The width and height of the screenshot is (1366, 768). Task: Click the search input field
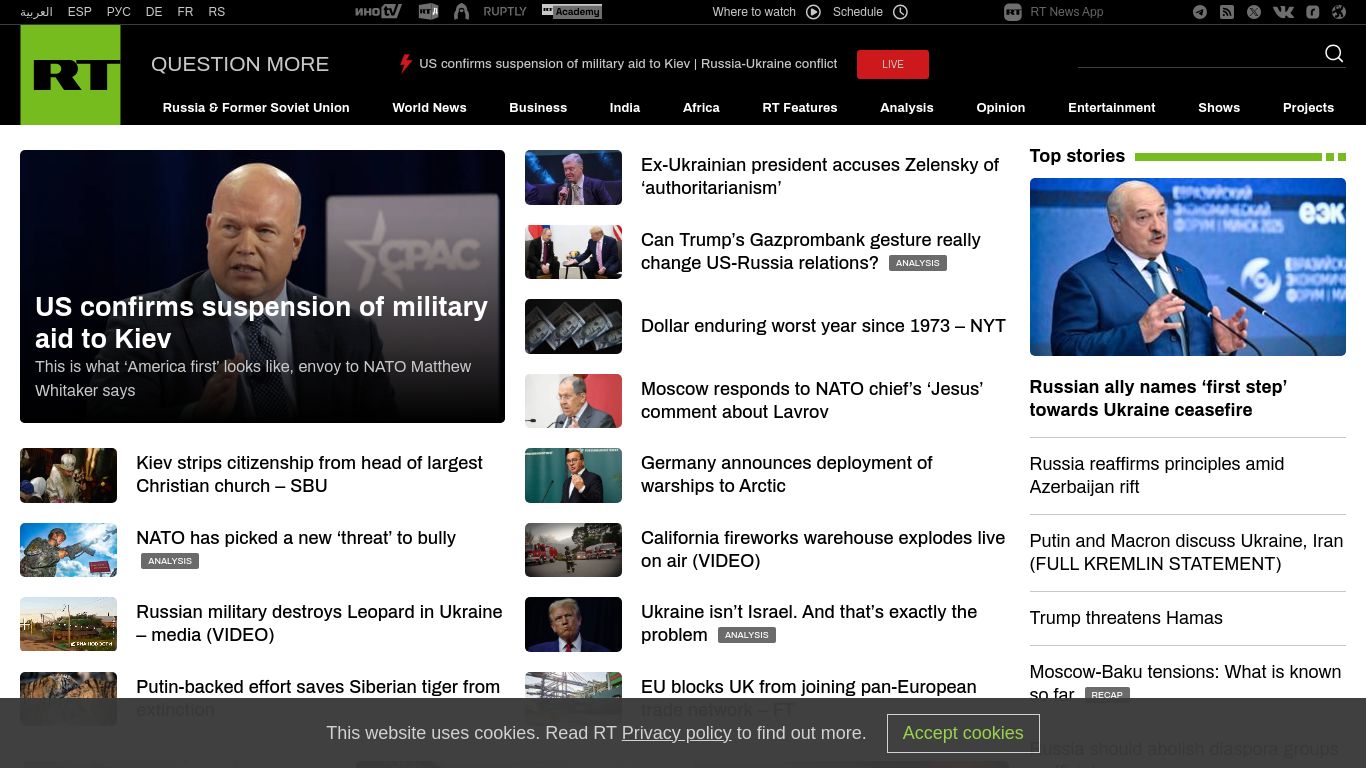coord(1200,53)
